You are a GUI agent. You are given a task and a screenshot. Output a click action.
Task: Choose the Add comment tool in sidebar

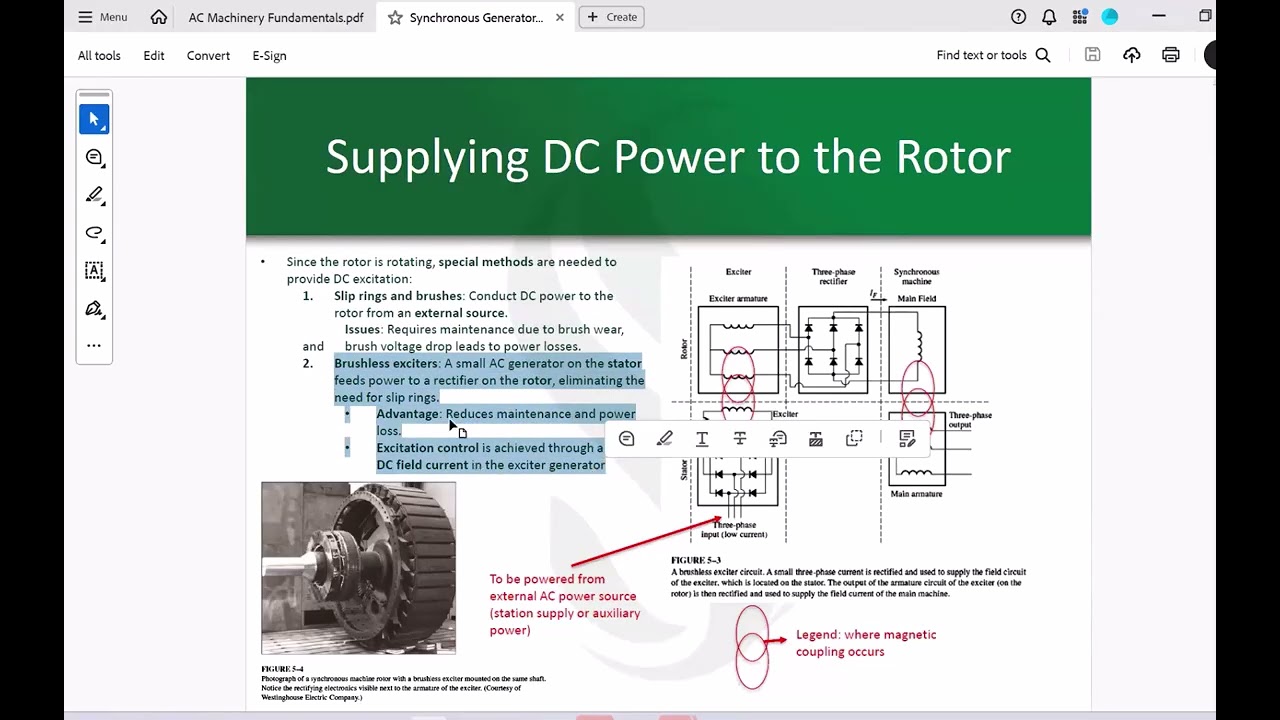pos(94,157)
